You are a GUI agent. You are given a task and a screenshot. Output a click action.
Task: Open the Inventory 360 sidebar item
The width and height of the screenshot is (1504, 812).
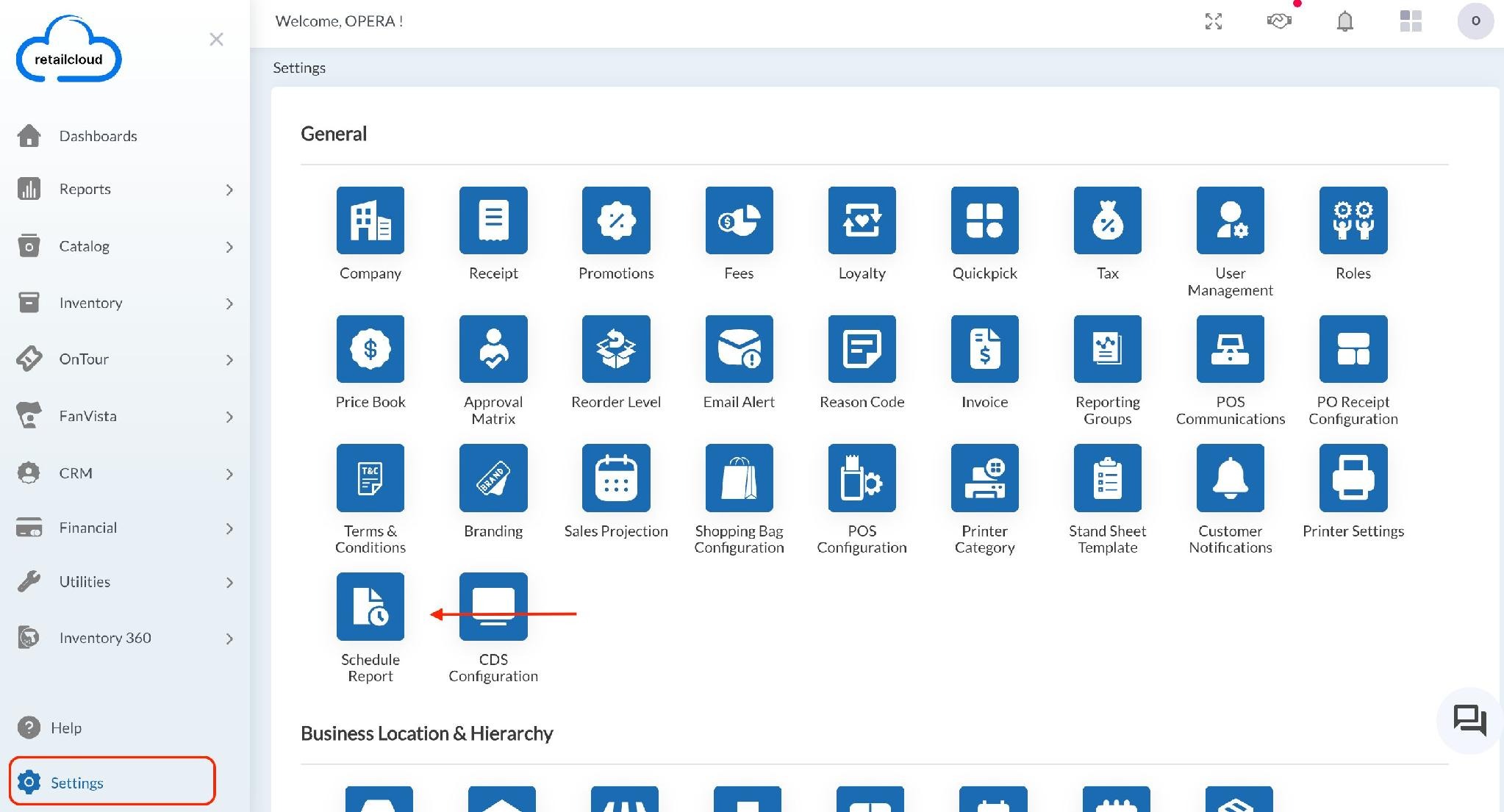(x=125, y=638)
